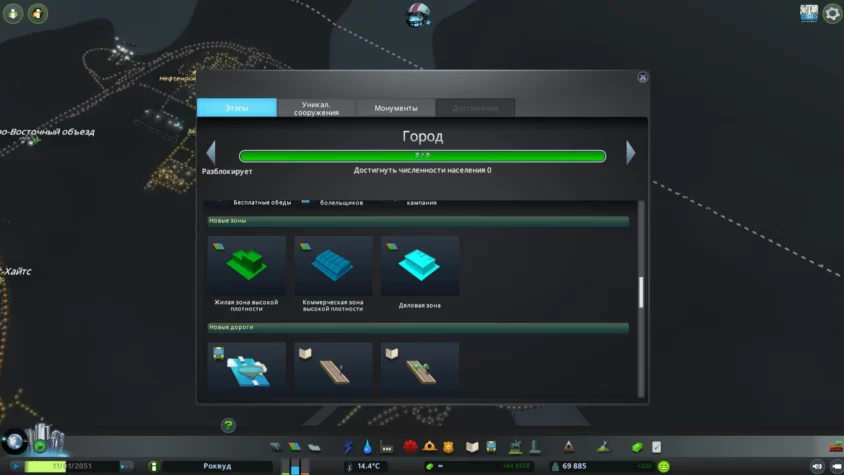The width and height of the screenshot is (844, 475).
Task: Open the Chirper bird feed
Action: [x=418, y=15]
